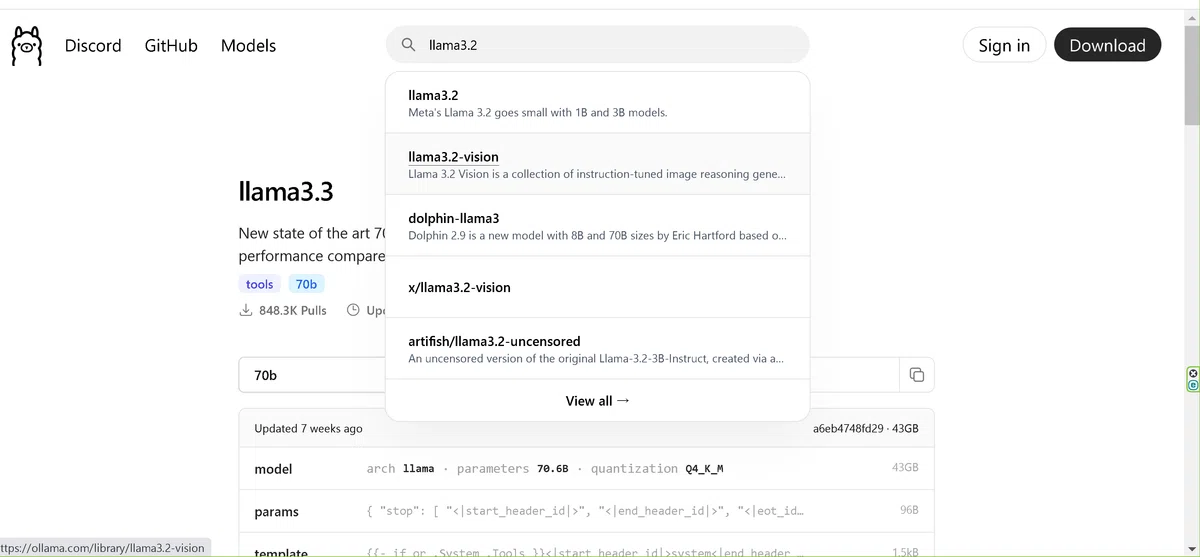This screenshot has width=1200, height=557.
Task: Click the Sign in button
Action: point(1004,45)
